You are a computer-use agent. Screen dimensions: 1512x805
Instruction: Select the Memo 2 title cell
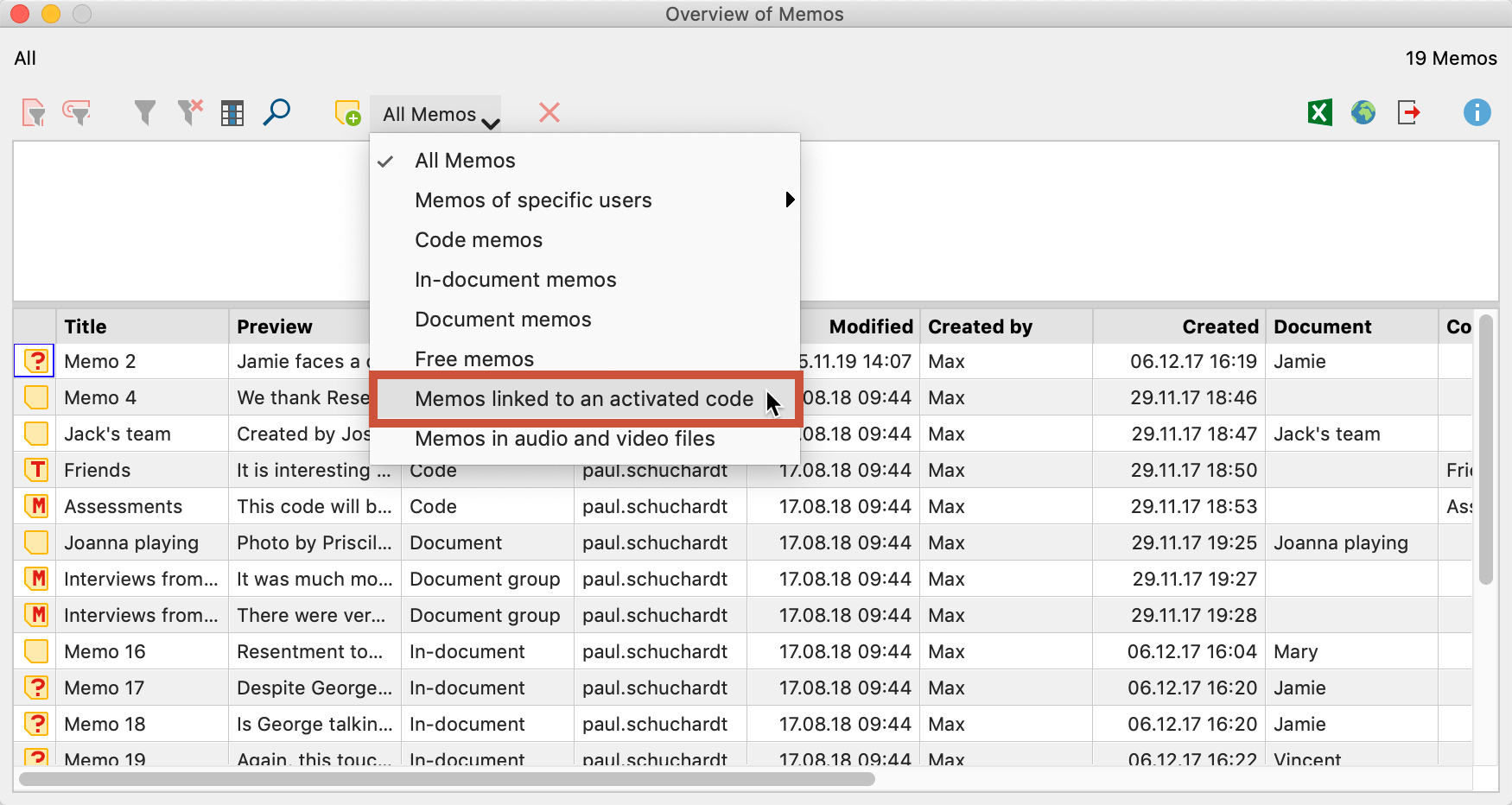point(143,361)
